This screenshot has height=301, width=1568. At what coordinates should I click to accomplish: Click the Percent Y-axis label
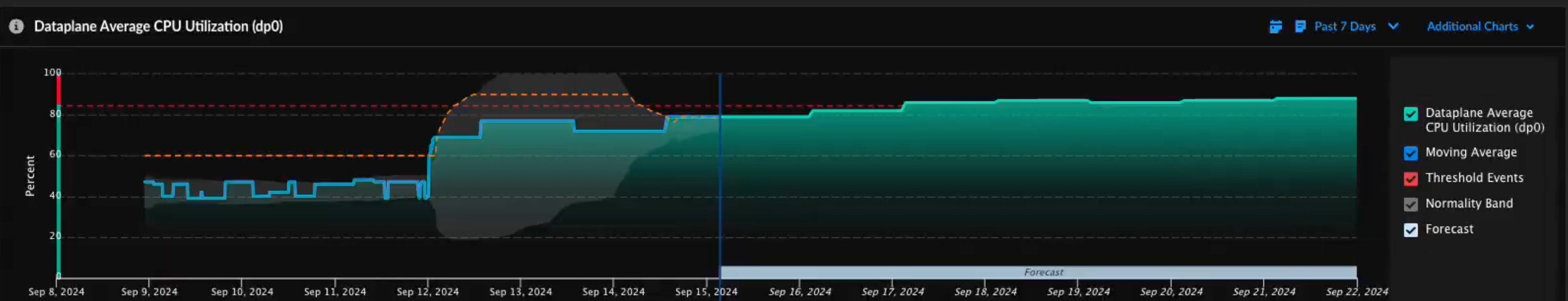29,176
